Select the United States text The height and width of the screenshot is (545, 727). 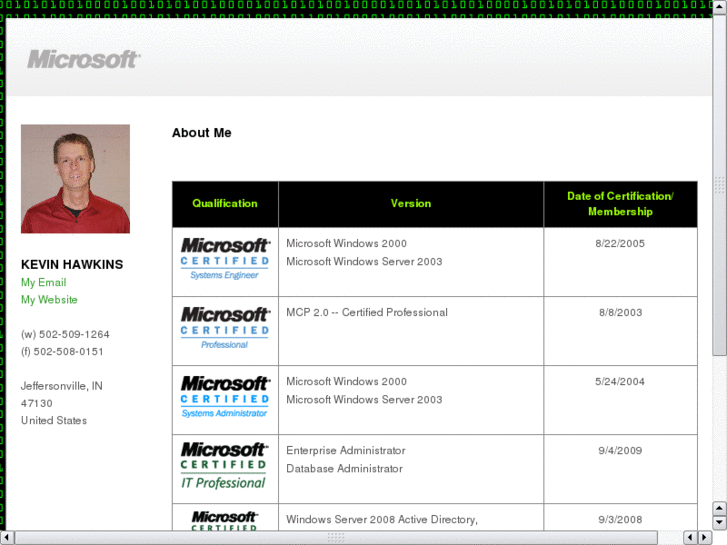click(x=54, y=421)
